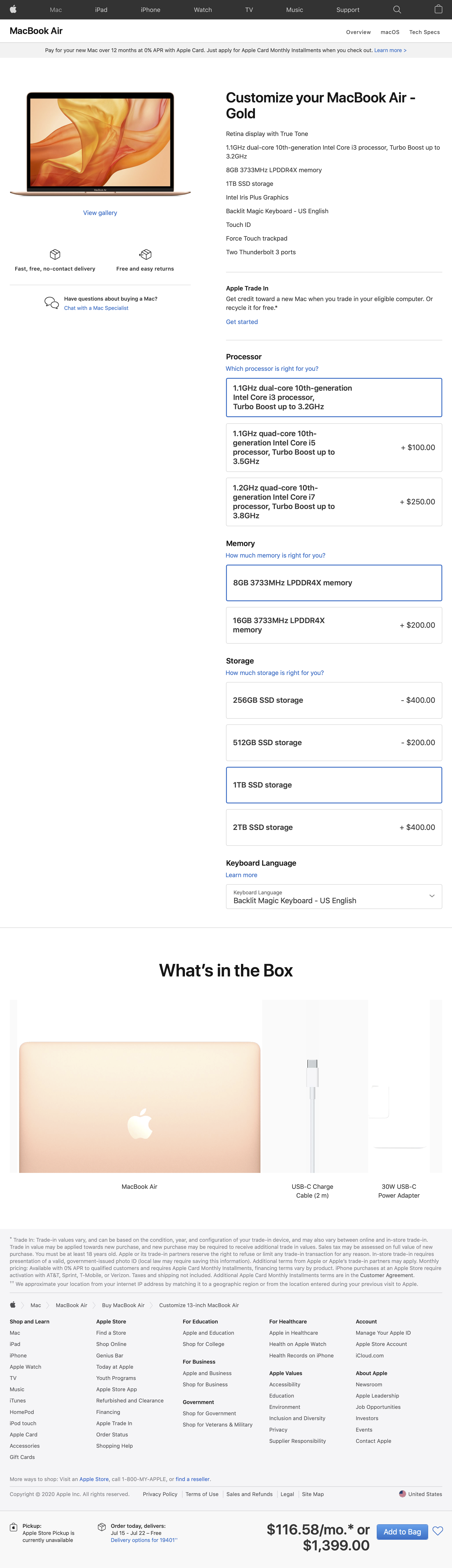Open the shopping bag icon
This screenshot has width=452, height=1568.
[x=438, y=9]
